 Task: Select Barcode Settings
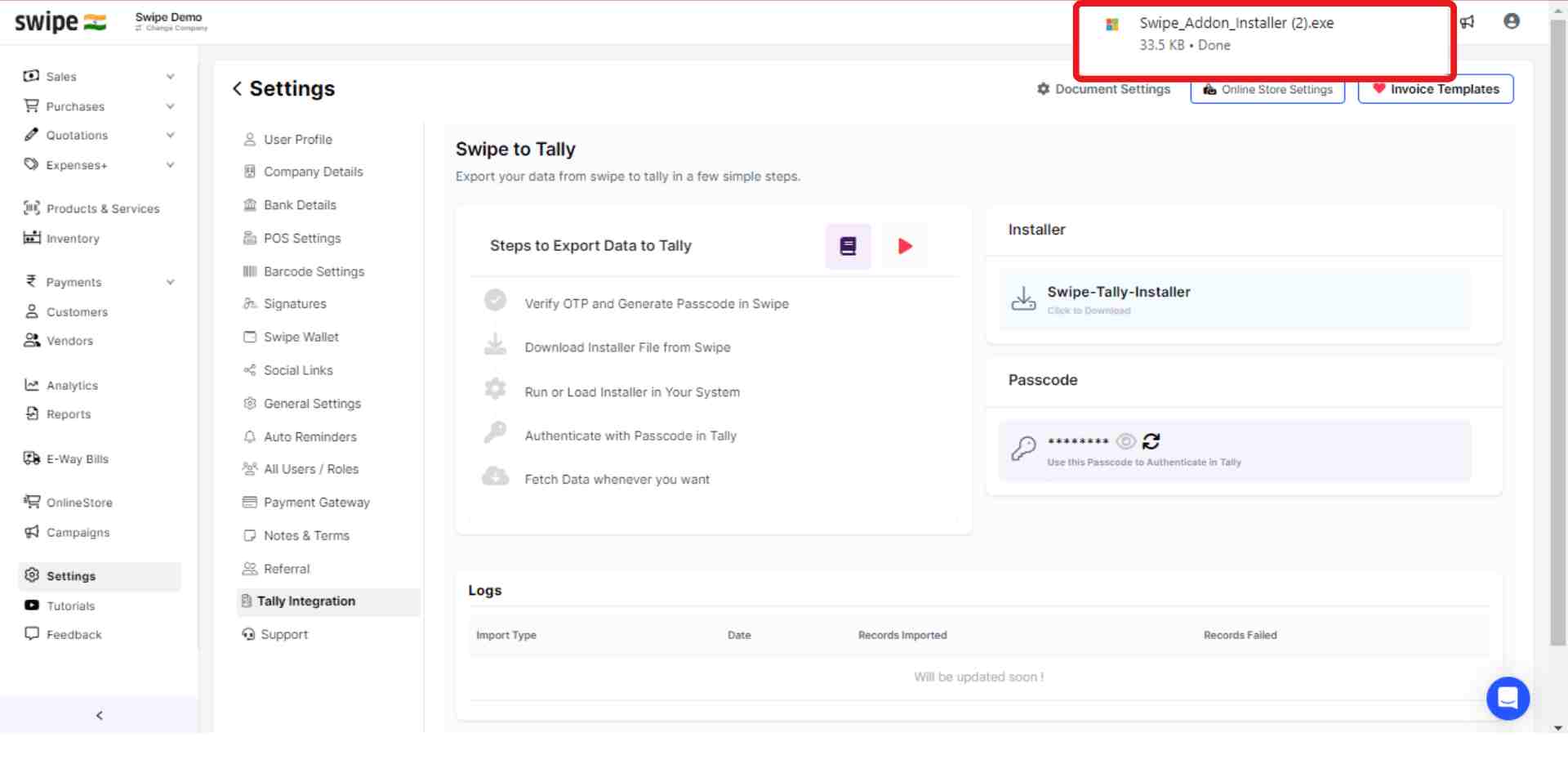(x=304, y=271)
